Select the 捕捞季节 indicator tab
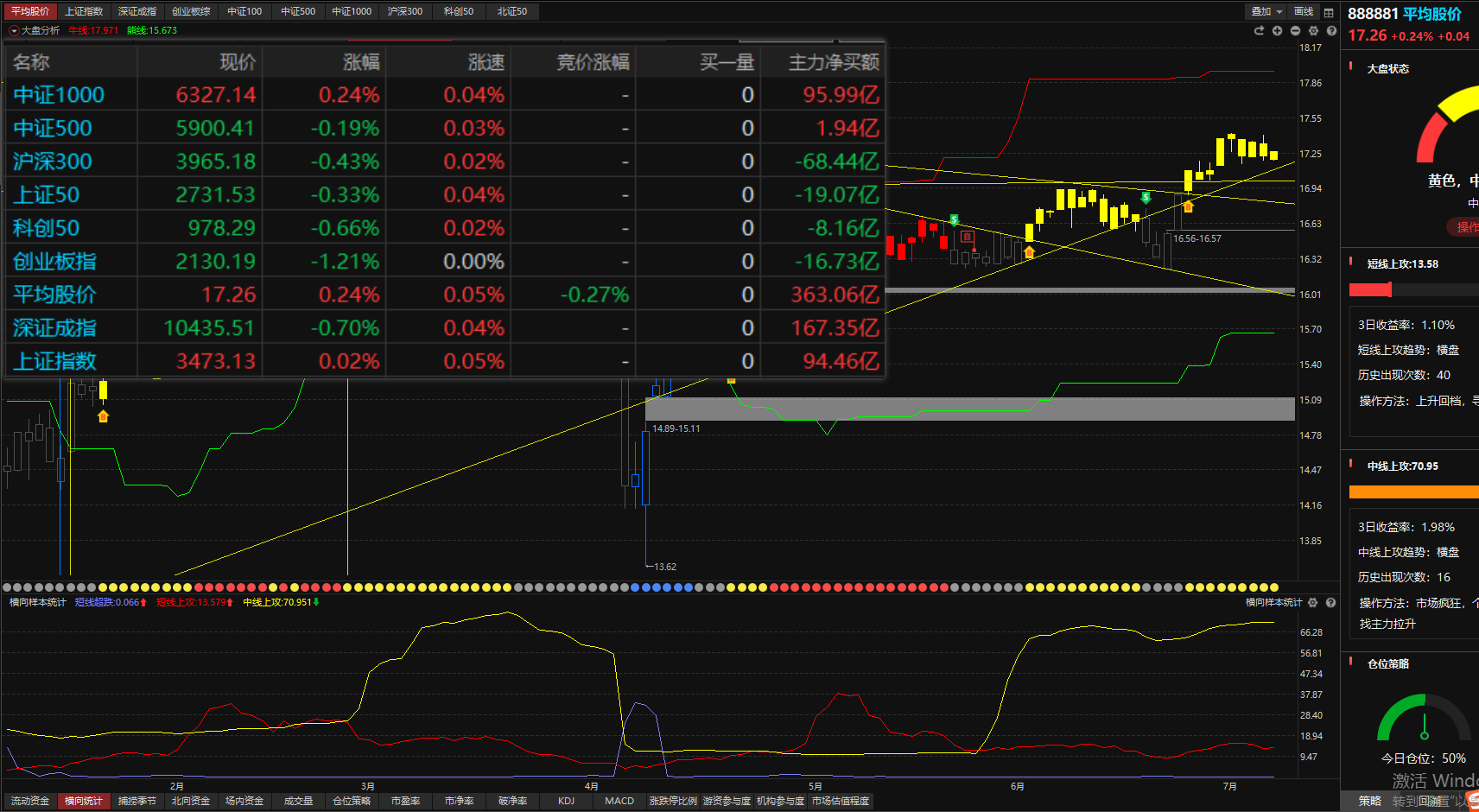 pos(137,801)
